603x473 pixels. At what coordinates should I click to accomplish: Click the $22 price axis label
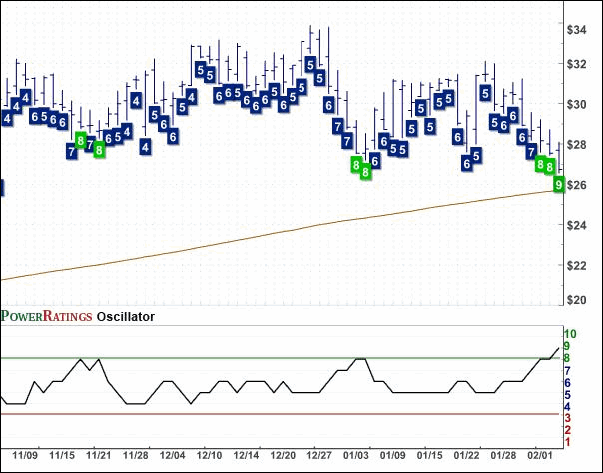coord(577,266)
